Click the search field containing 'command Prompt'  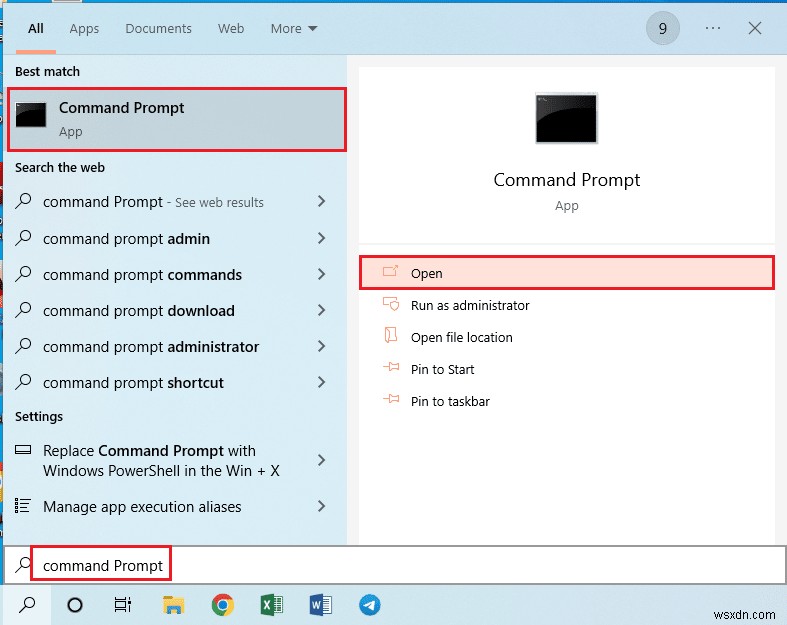point(395,565)
